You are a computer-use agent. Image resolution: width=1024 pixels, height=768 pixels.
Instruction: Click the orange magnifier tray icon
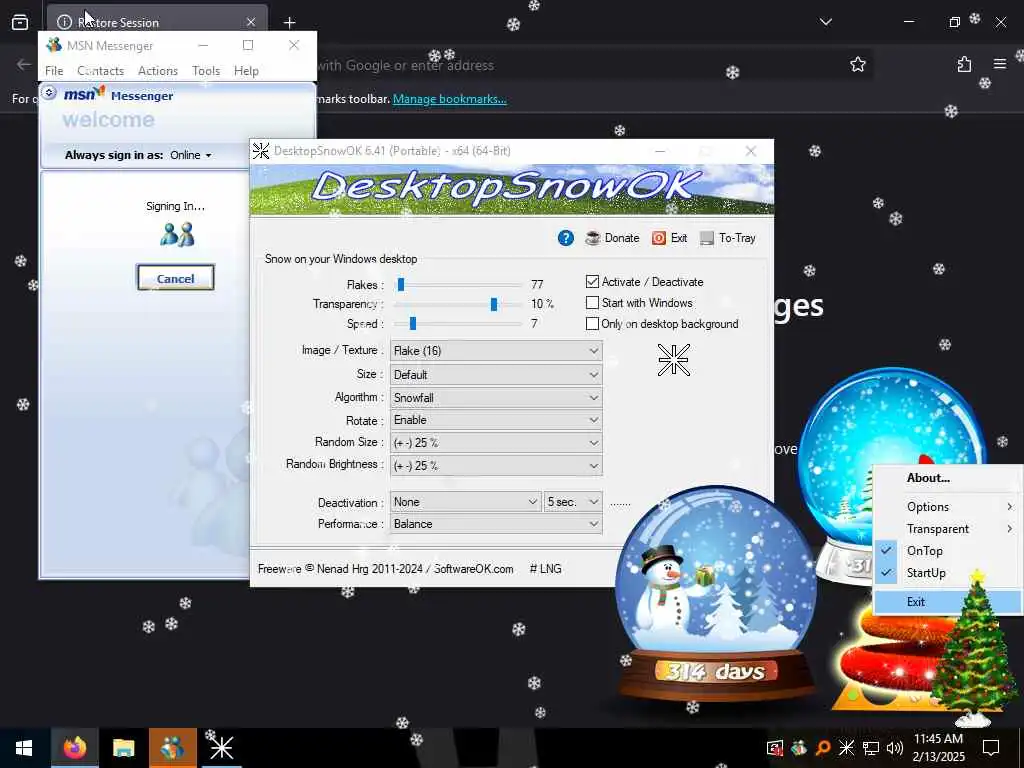(x=823, y=748)
